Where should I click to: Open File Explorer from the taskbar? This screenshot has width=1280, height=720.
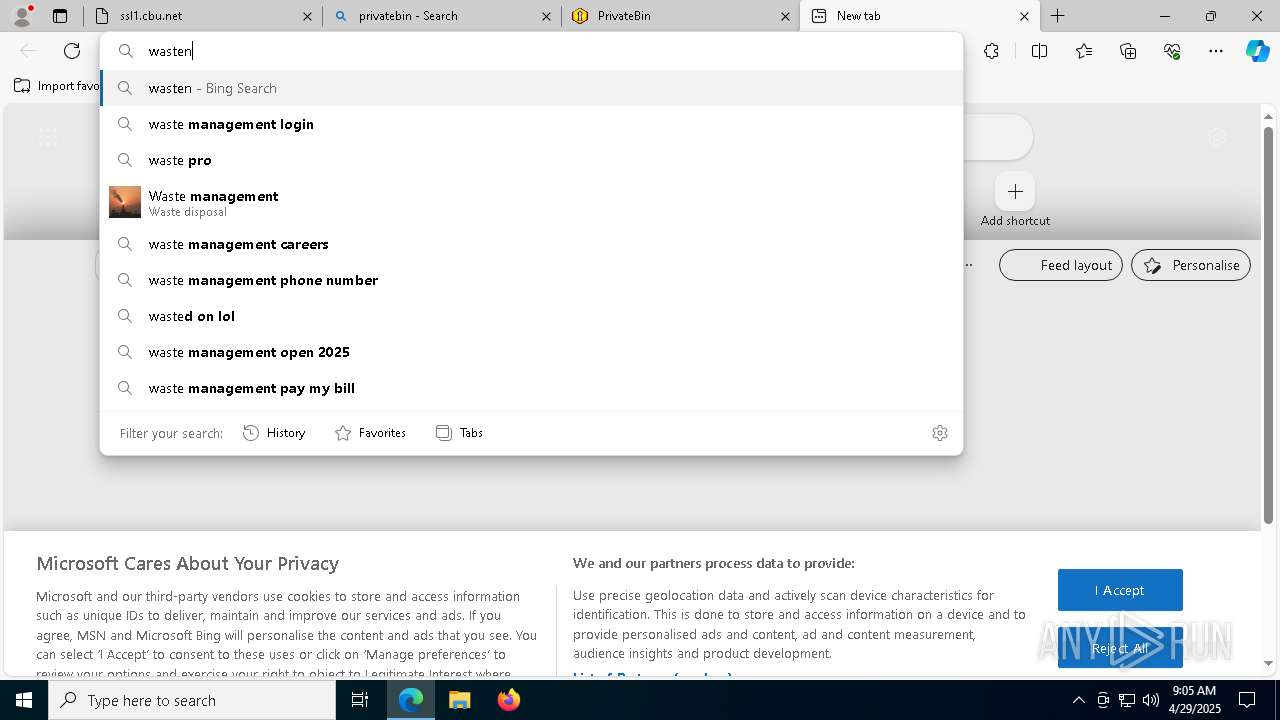point(459,700)
